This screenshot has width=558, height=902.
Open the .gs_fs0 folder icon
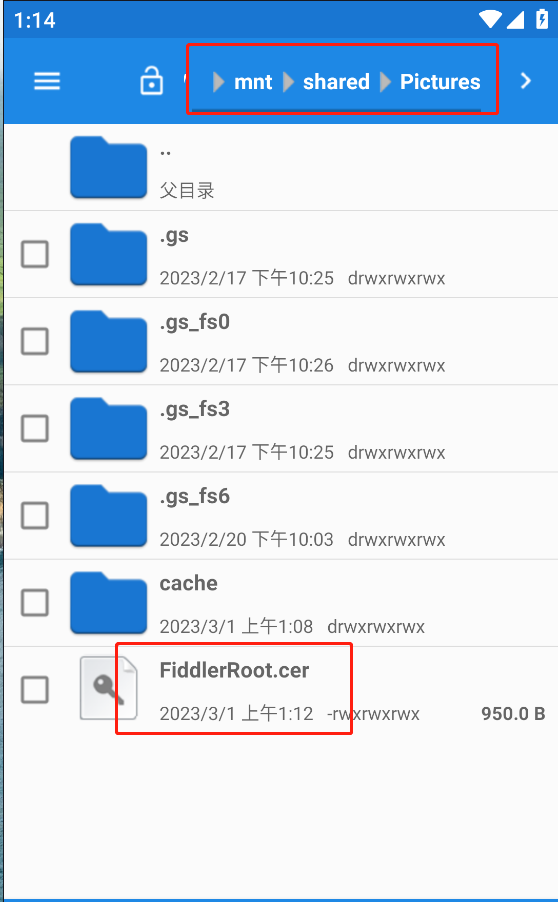(x=109, y=342)
